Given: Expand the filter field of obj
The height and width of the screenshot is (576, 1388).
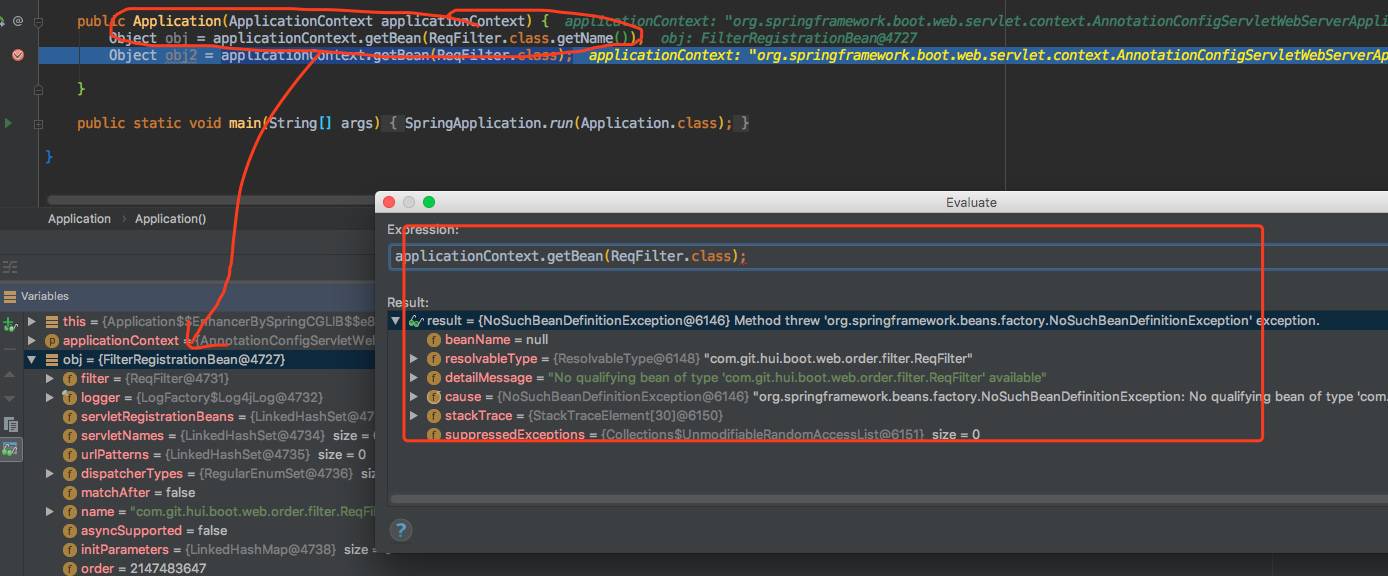Looking at the screenshot, I should (x=51, y=379).
